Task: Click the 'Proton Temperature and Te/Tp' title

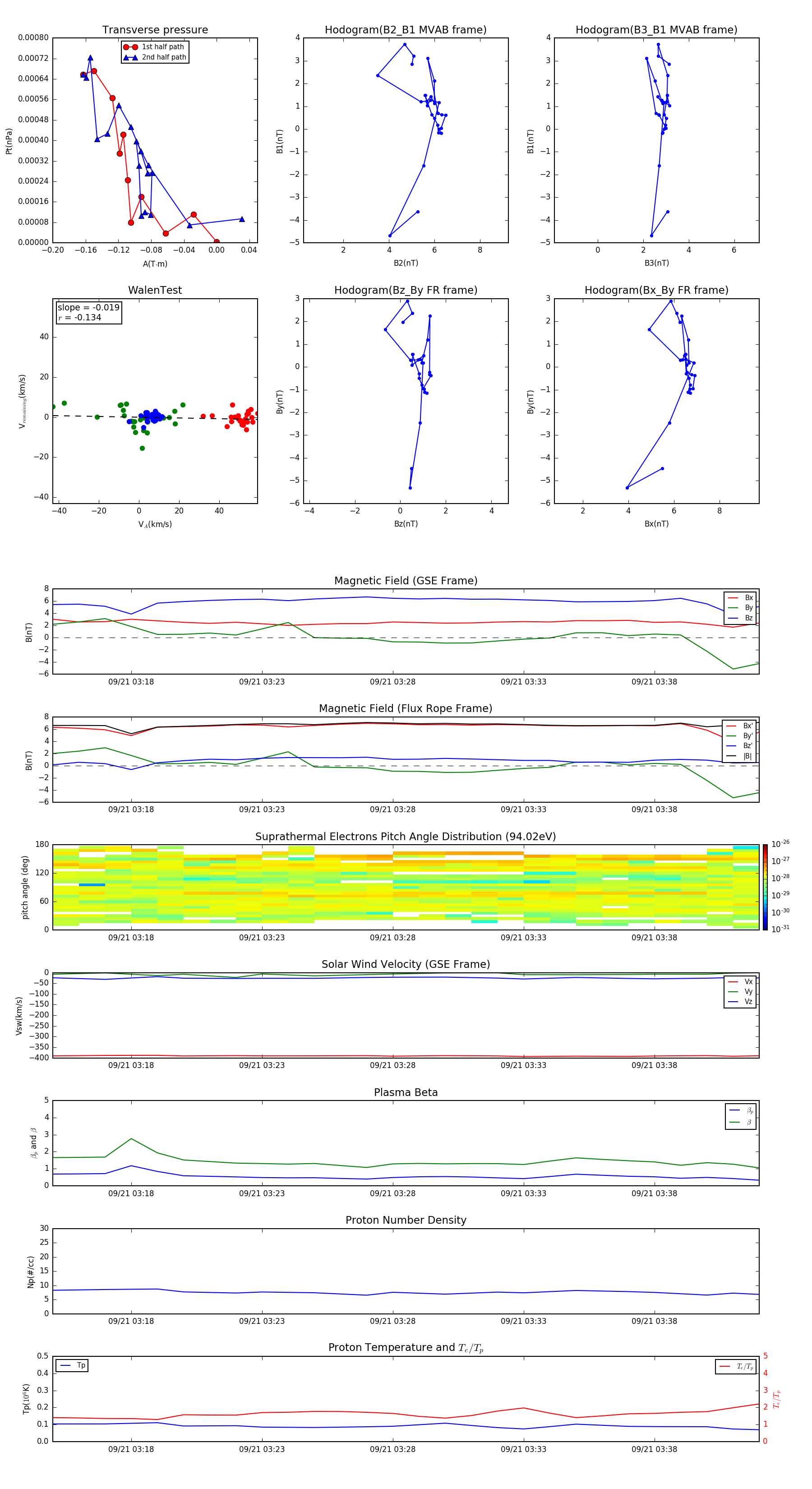Action: pyautogui.click(x=406, y=1347)
